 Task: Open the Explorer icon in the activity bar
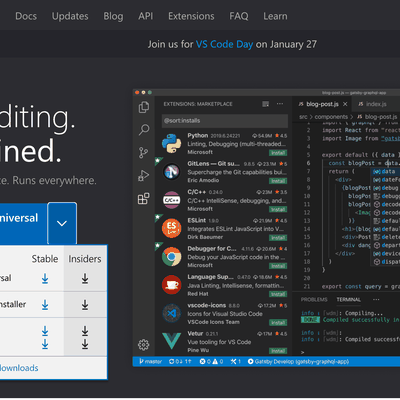(144, 107)
